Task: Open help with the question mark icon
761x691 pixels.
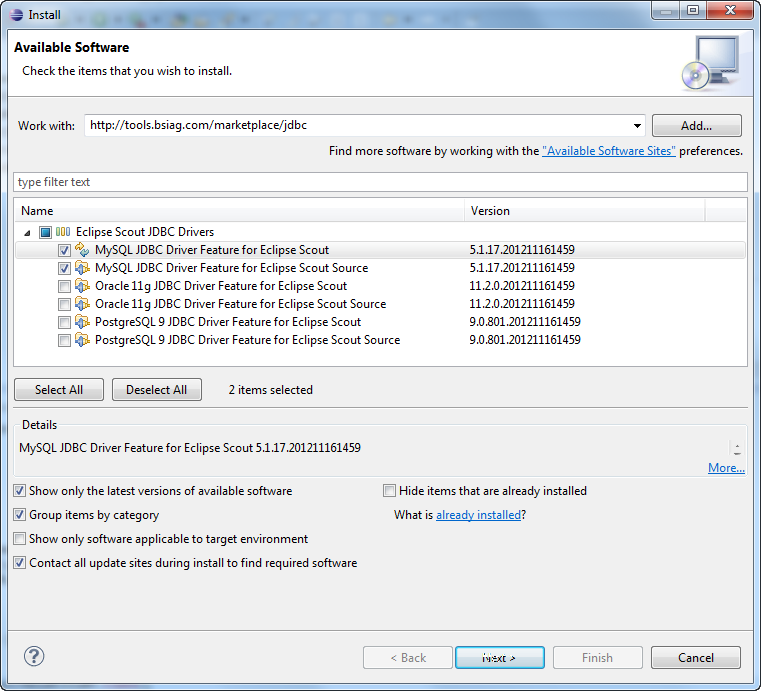Action: pyautogui.click(x=34, y=657)
